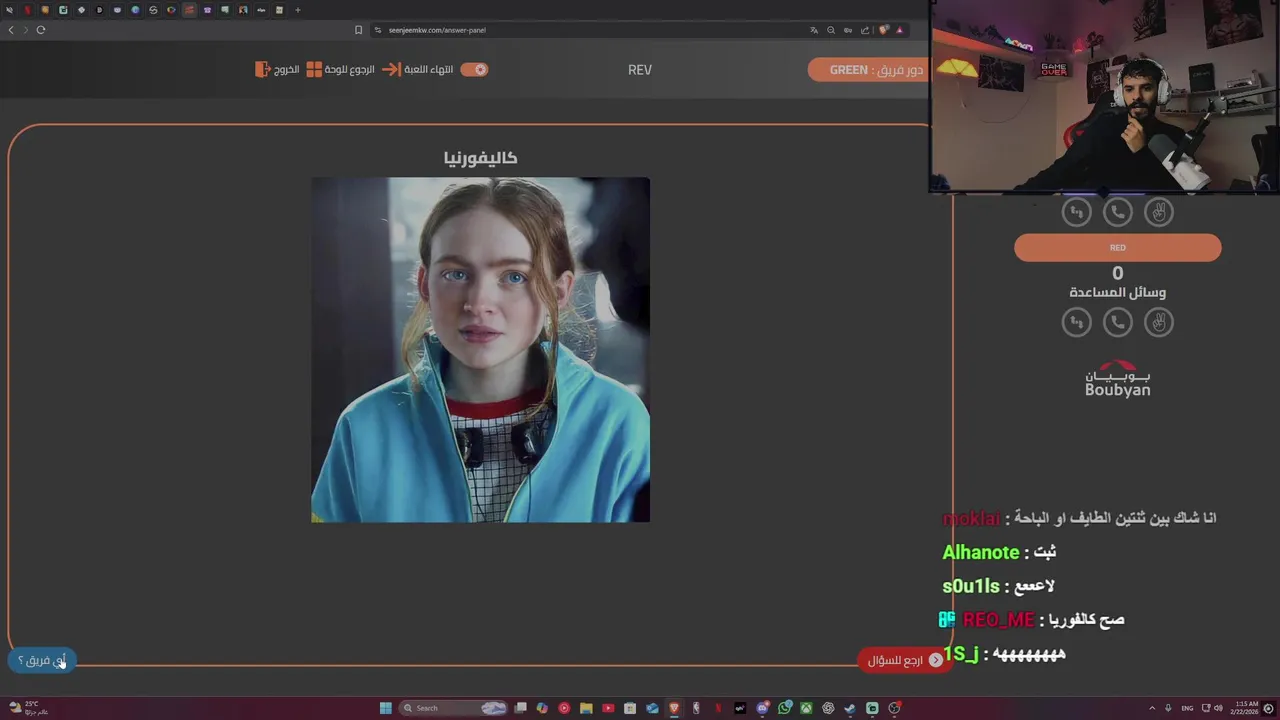Click the أي فريق؟ which team button
Viewport: 1280px width, 720px height.
click(x=42, y=660)
